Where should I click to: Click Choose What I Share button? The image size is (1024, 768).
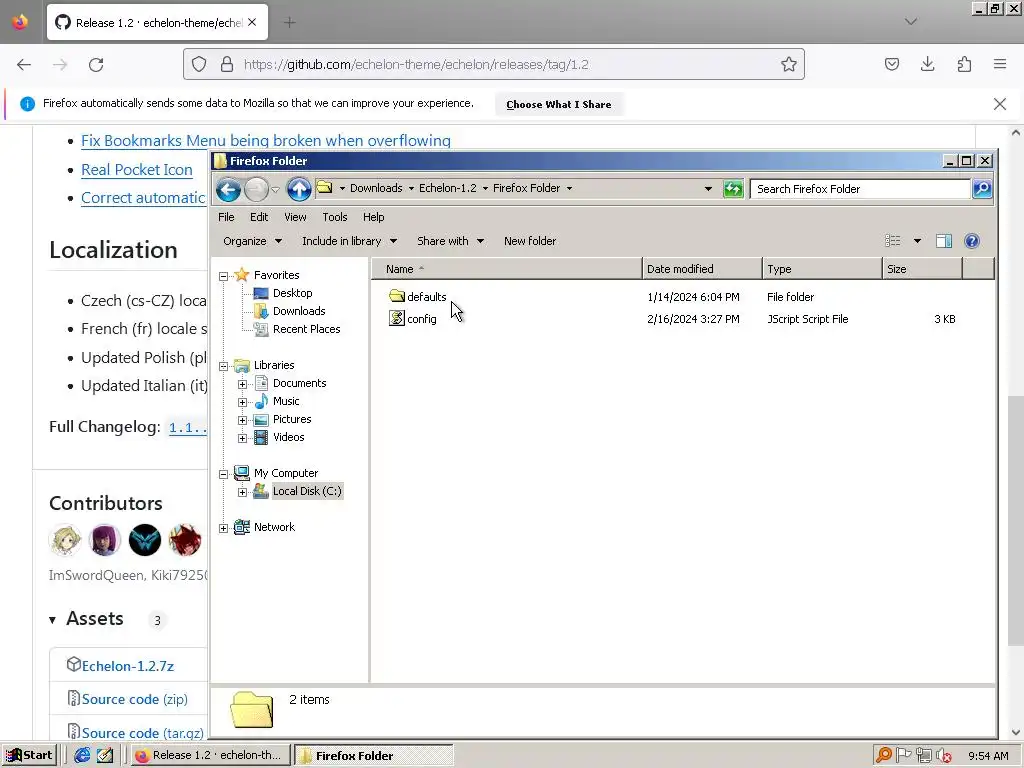pyautogui.click(x=558, y=104)
